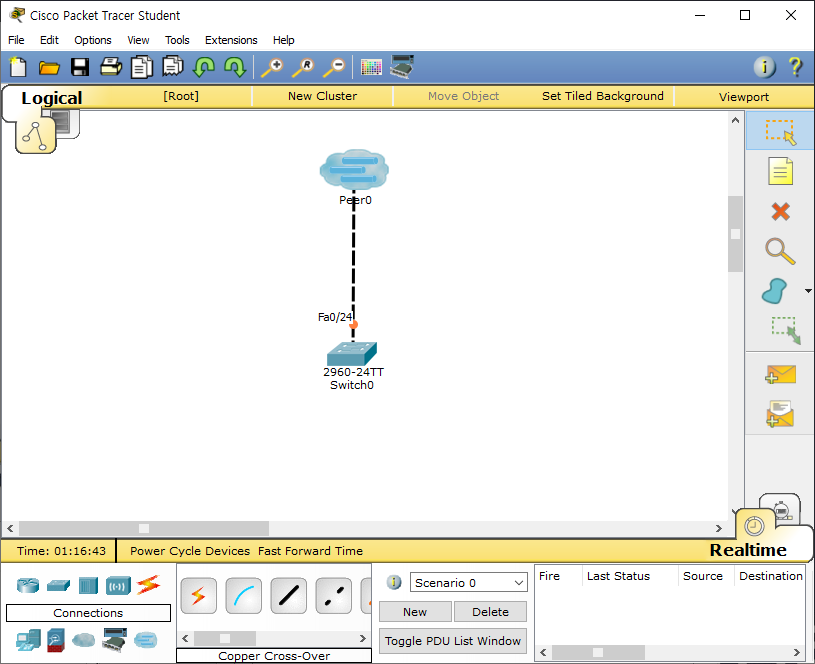
Task: Open the Extensions menu
Action: pos(231,40)
